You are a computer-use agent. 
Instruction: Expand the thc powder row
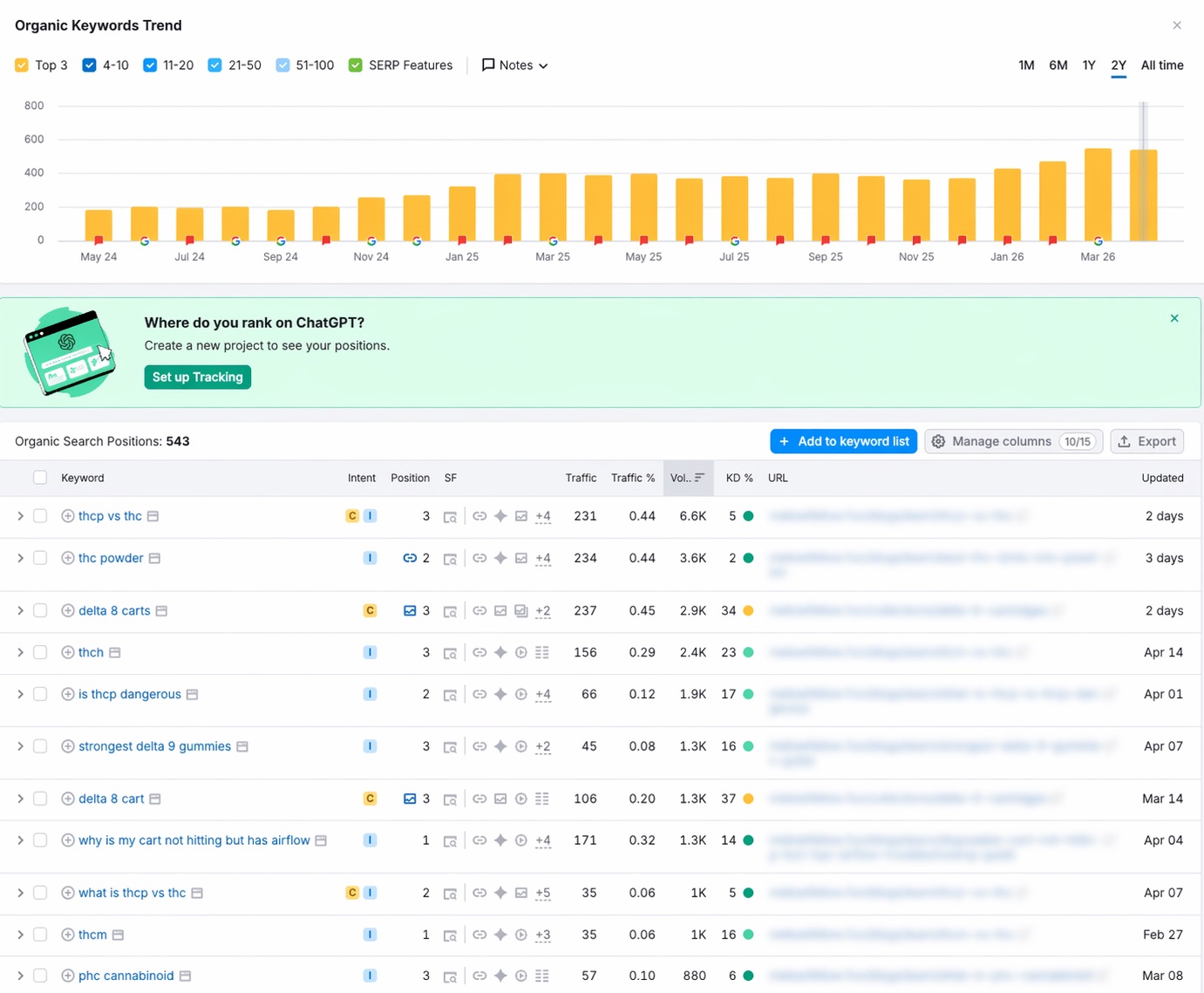20,558
